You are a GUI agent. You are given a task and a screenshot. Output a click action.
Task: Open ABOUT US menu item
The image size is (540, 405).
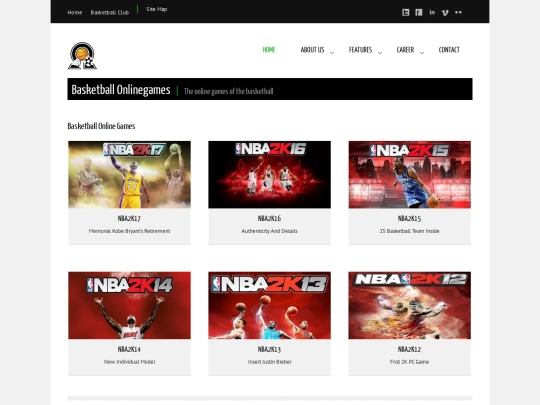click(x=312, y=50)
